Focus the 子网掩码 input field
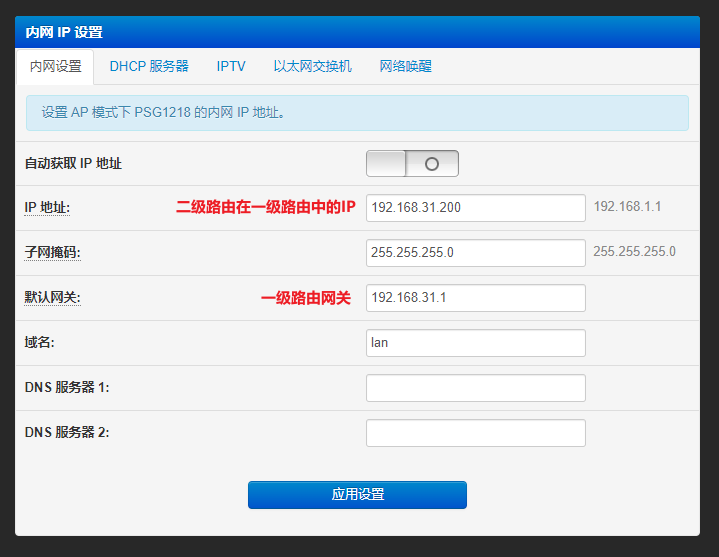The height and width of the screenshot is (557, 719). (x=475, y=253)
